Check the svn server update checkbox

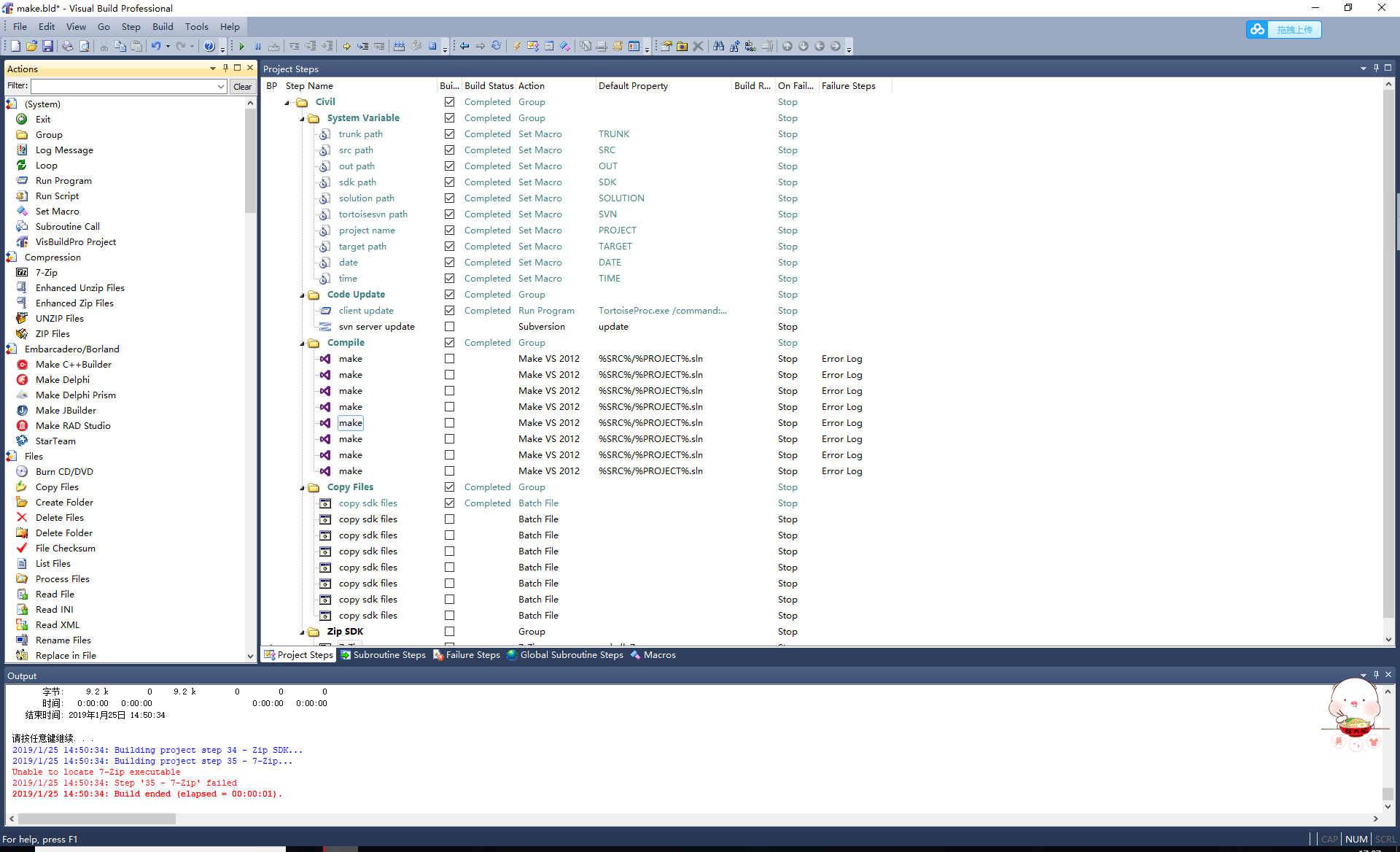(449, 327)
